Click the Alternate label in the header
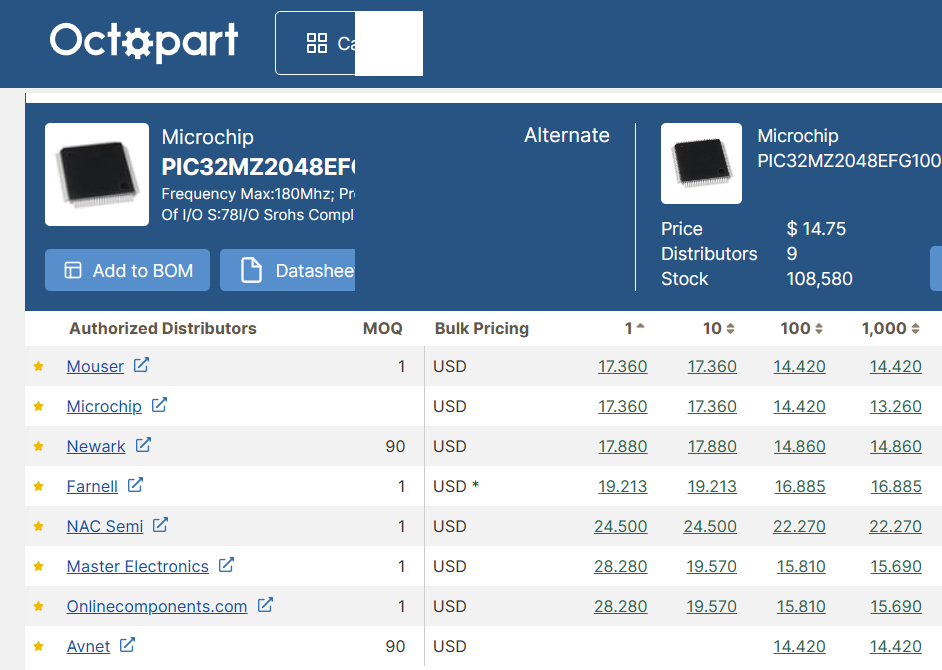This screenshot has height=670, width=942. 567,135
